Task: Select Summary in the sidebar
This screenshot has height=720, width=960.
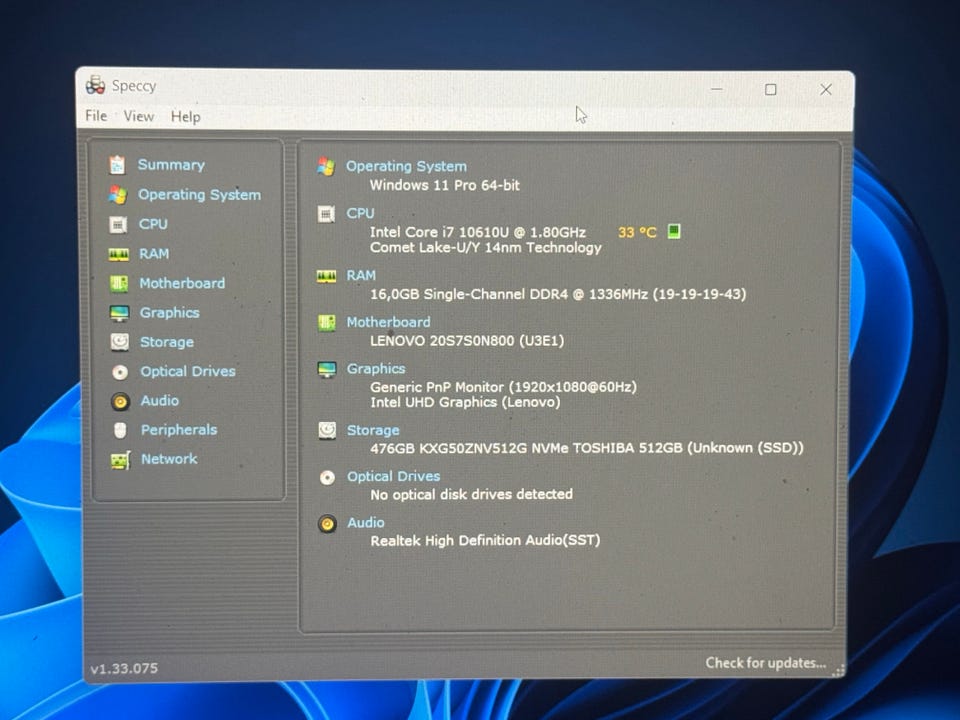Action: [x=171, y=165]
